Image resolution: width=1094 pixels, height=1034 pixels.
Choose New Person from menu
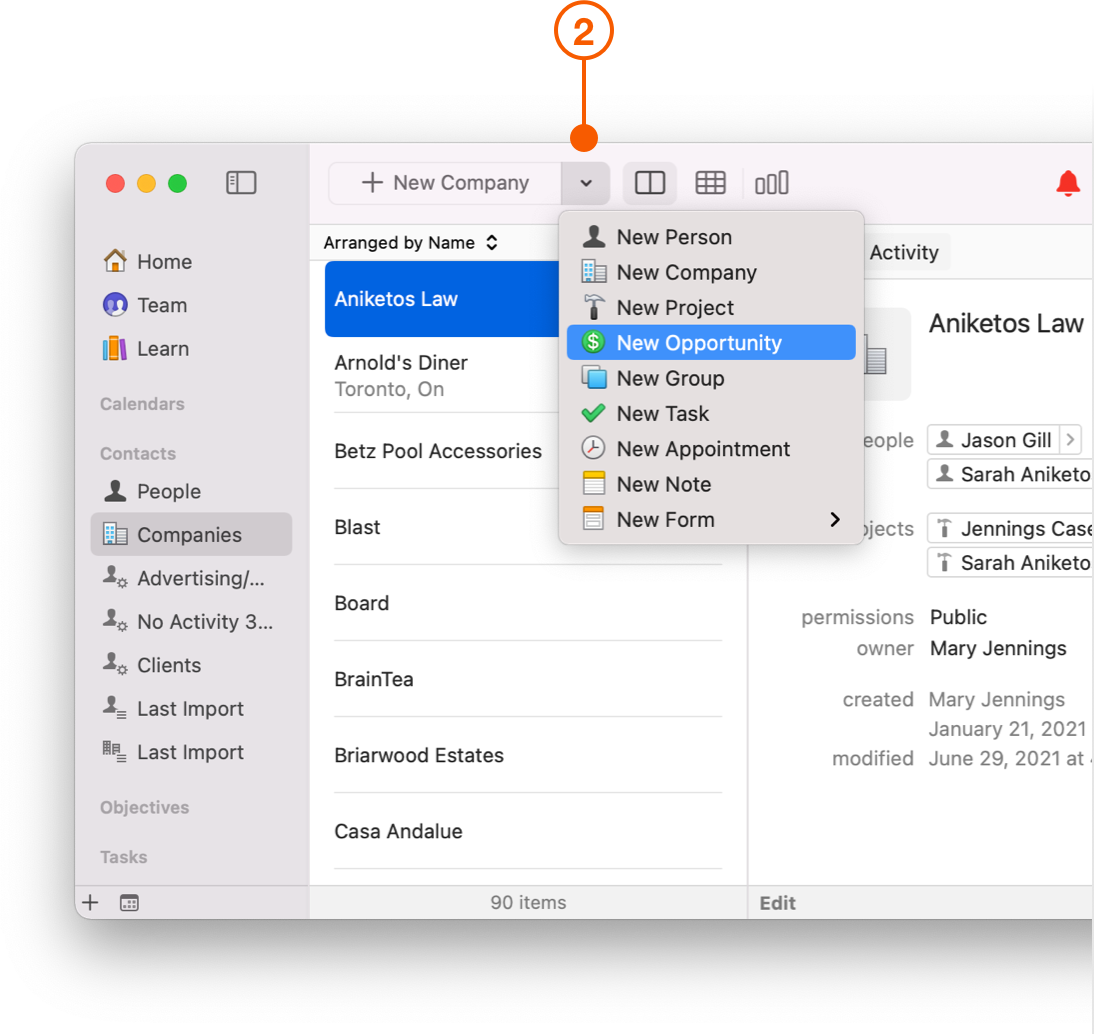(x=711, y=237)
